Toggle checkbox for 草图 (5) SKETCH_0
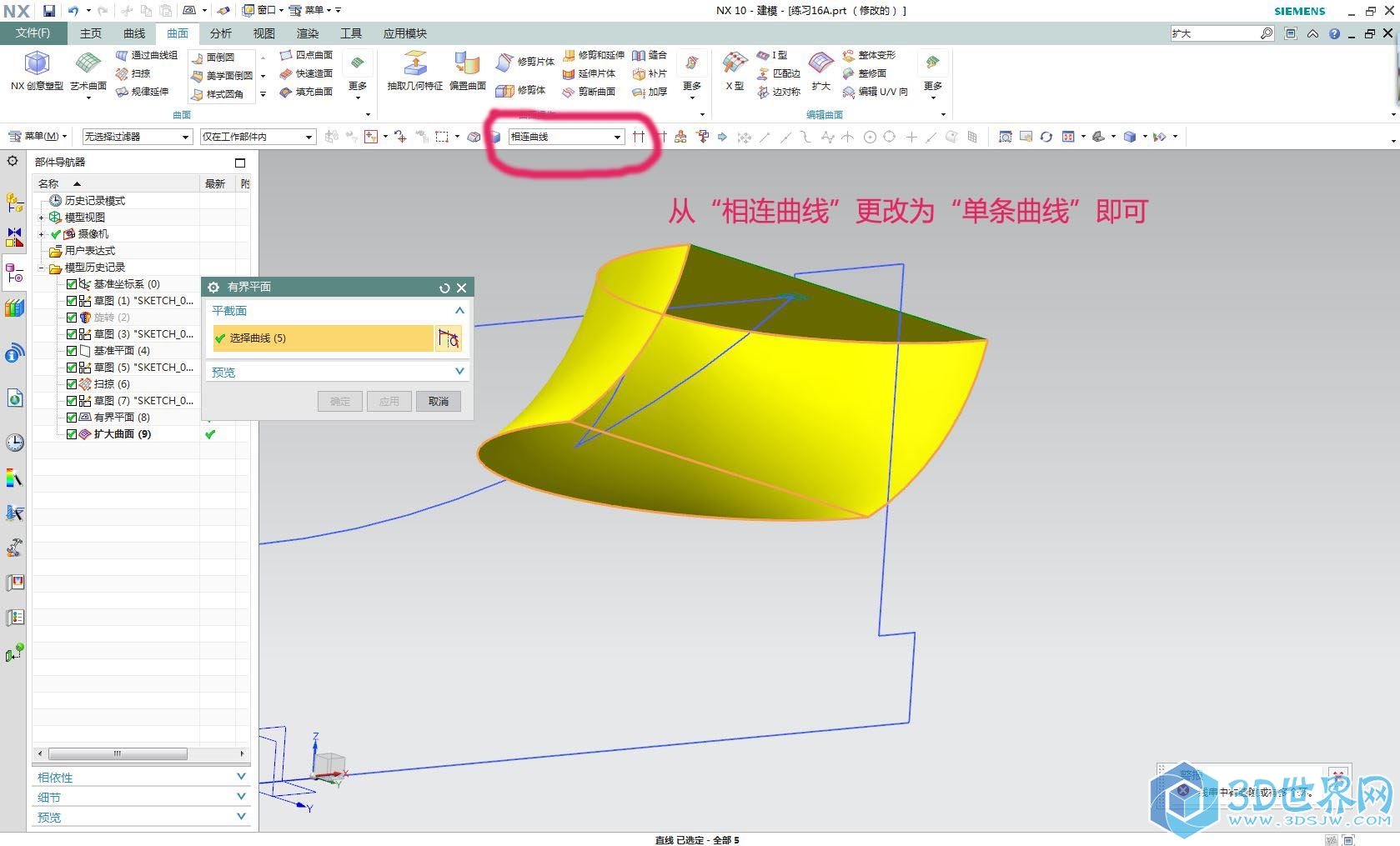The width and height of the screenshot is (1400, 846). (72, 368)
